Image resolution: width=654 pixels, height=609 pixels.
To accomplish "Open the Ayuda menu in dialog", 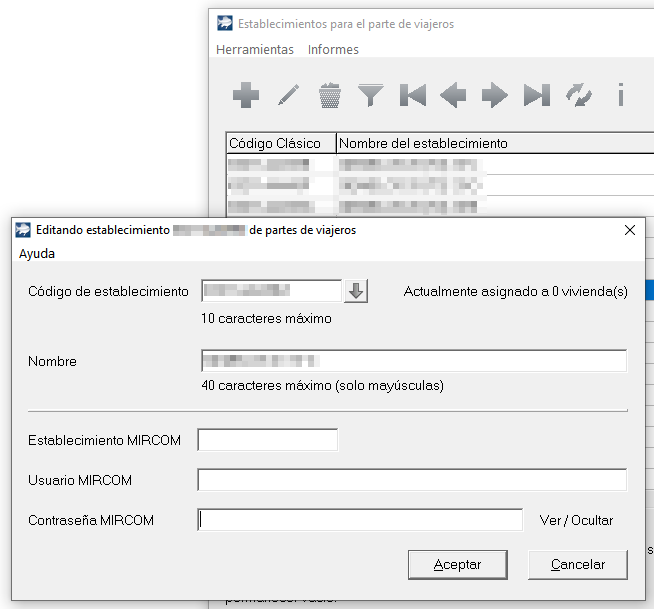I will coord(37,254).
